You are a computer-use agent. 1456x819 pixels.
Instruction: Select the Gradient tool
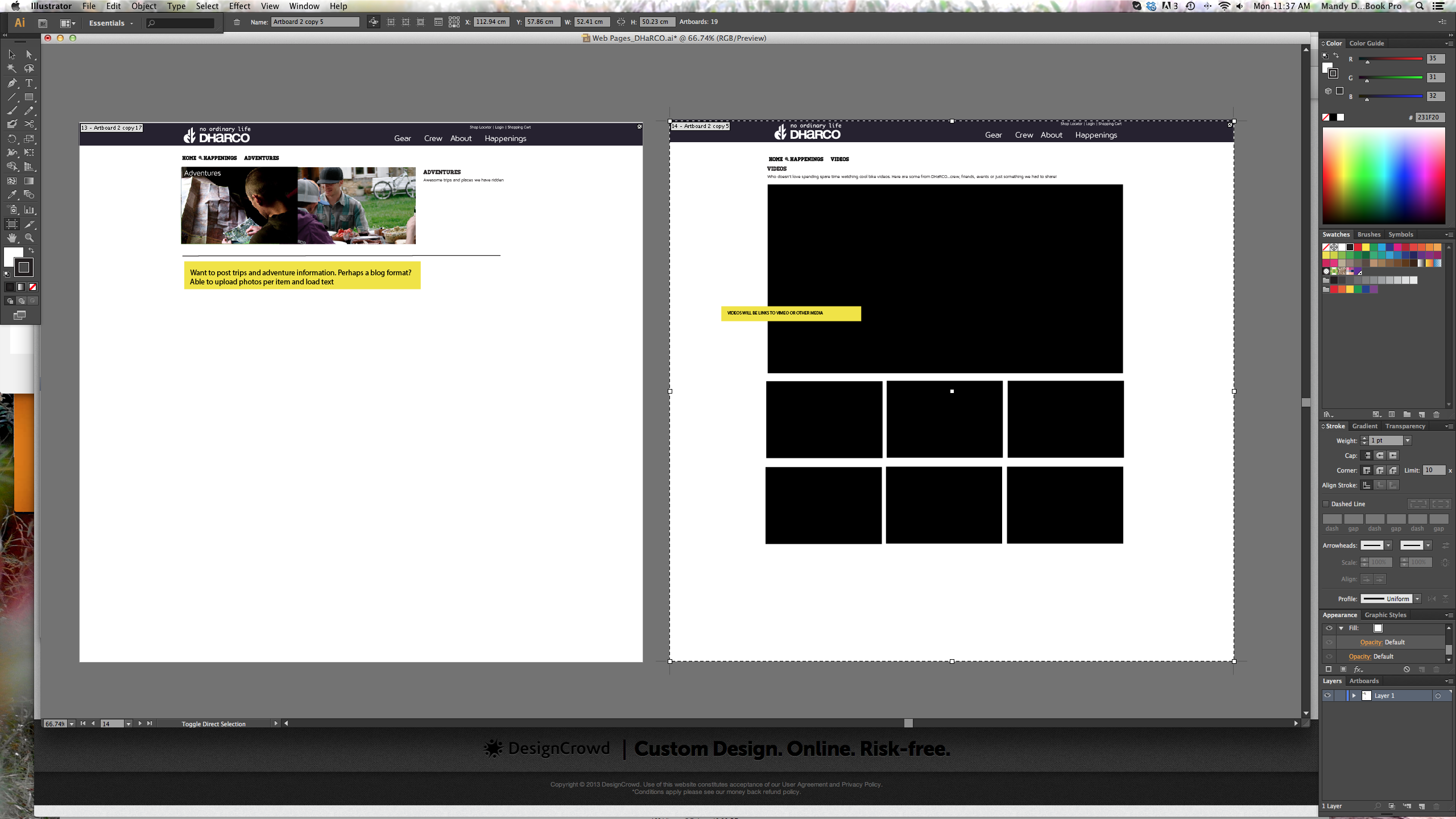(x=29, y=181)
